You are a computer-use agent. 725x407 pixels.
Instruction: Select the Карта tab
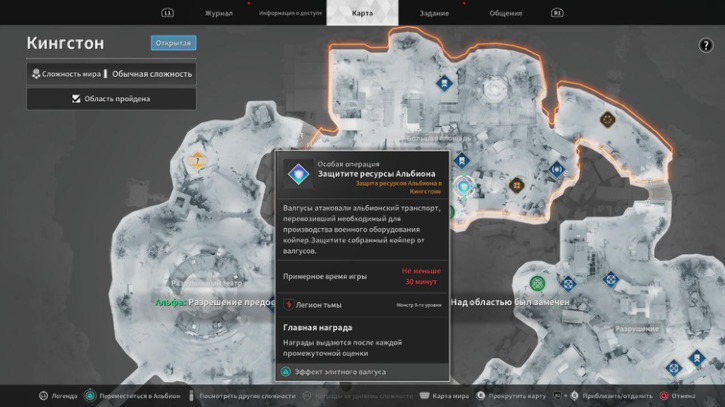pyautogui.click(x=362, y=13)
